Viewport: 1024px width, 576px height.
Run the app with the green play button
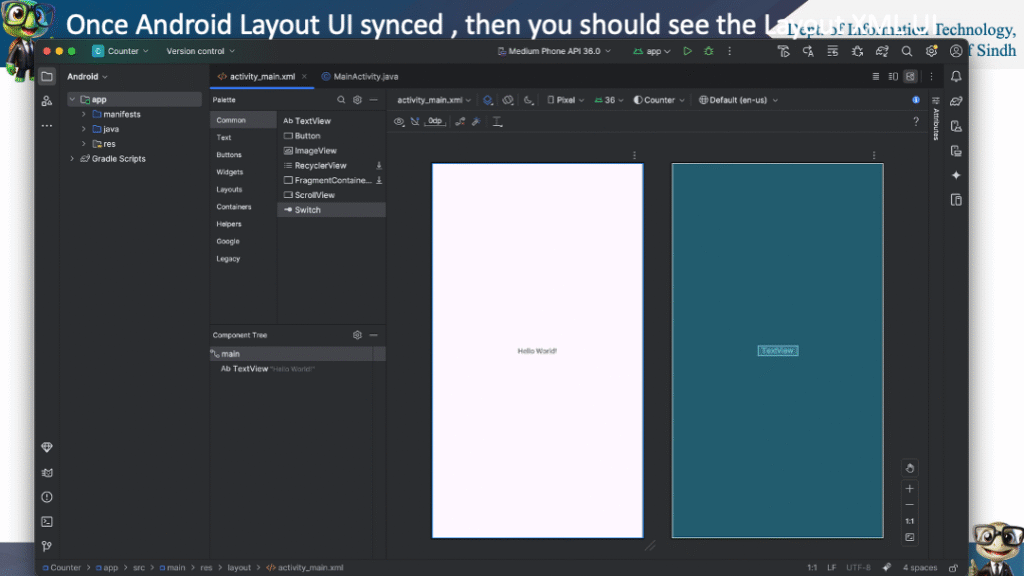tap(687, 51)
